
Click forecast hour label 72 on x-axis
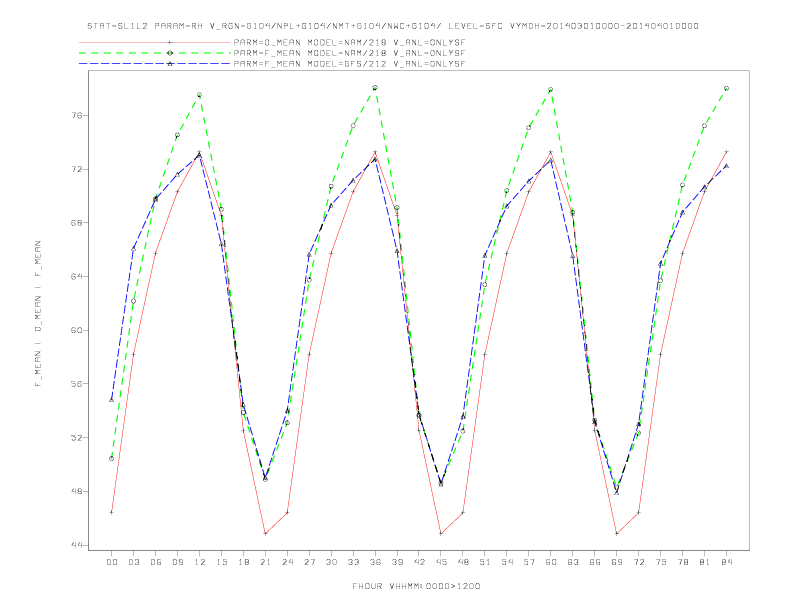click(x=639, y=562)
